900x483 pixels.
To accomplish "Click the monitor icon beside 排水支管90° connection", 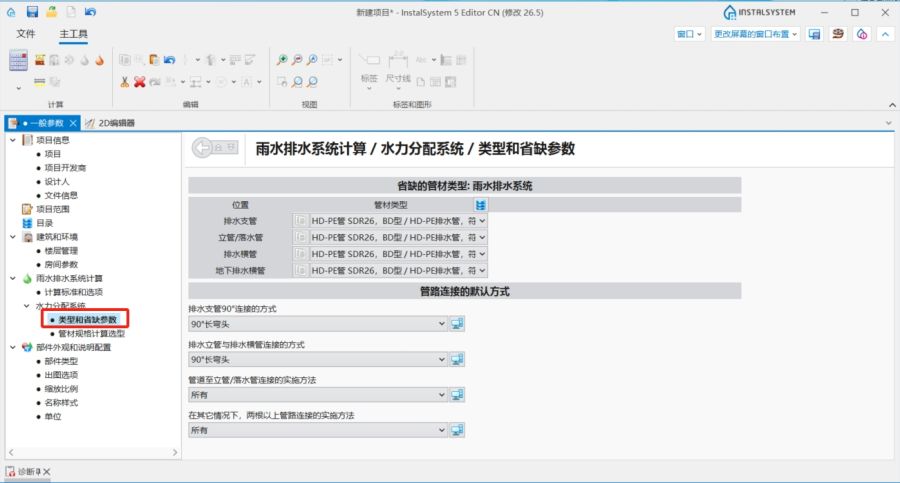I will [x=457, y=323].
